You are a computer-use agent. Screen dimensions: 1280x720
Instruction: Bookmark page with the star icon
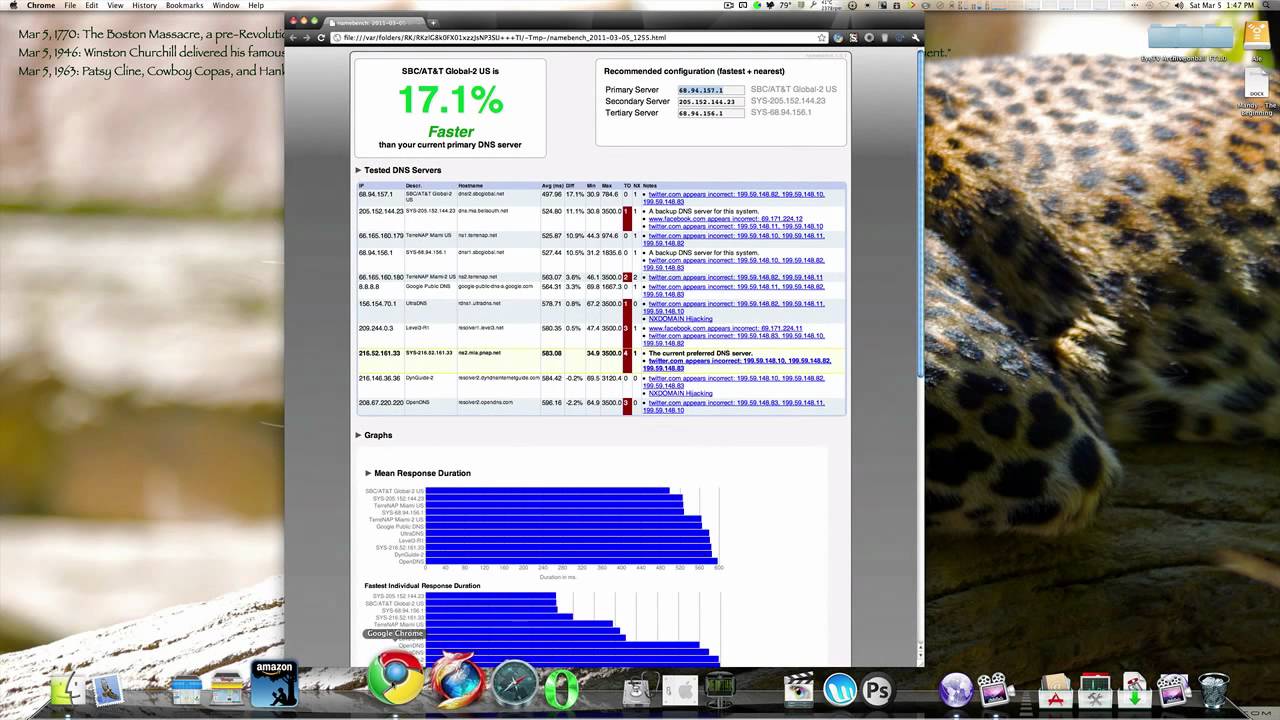[821, 38]
